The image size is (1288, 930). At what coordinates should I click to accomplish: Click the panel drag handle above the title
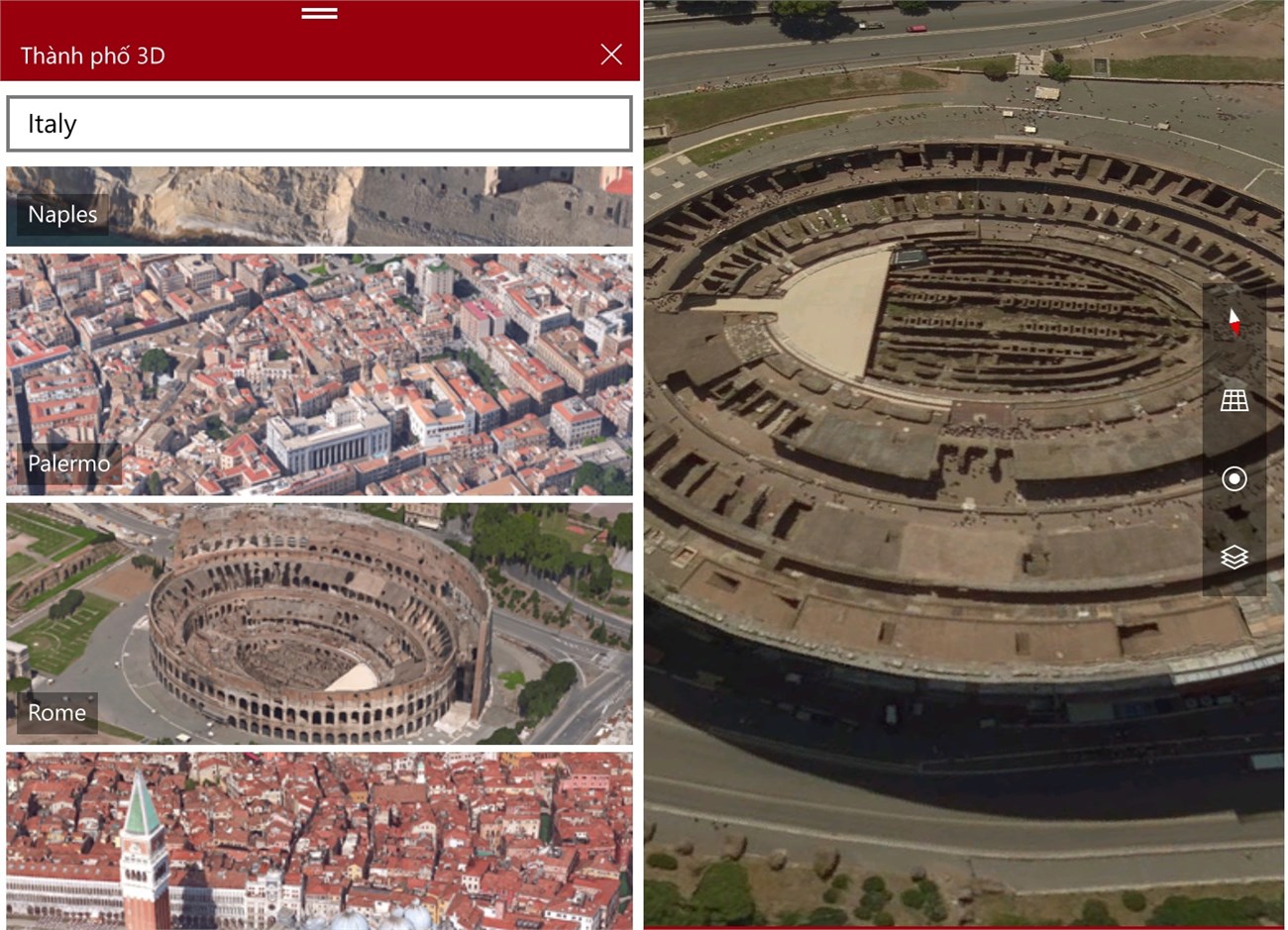pyautogui.click(x=319, y=13)
